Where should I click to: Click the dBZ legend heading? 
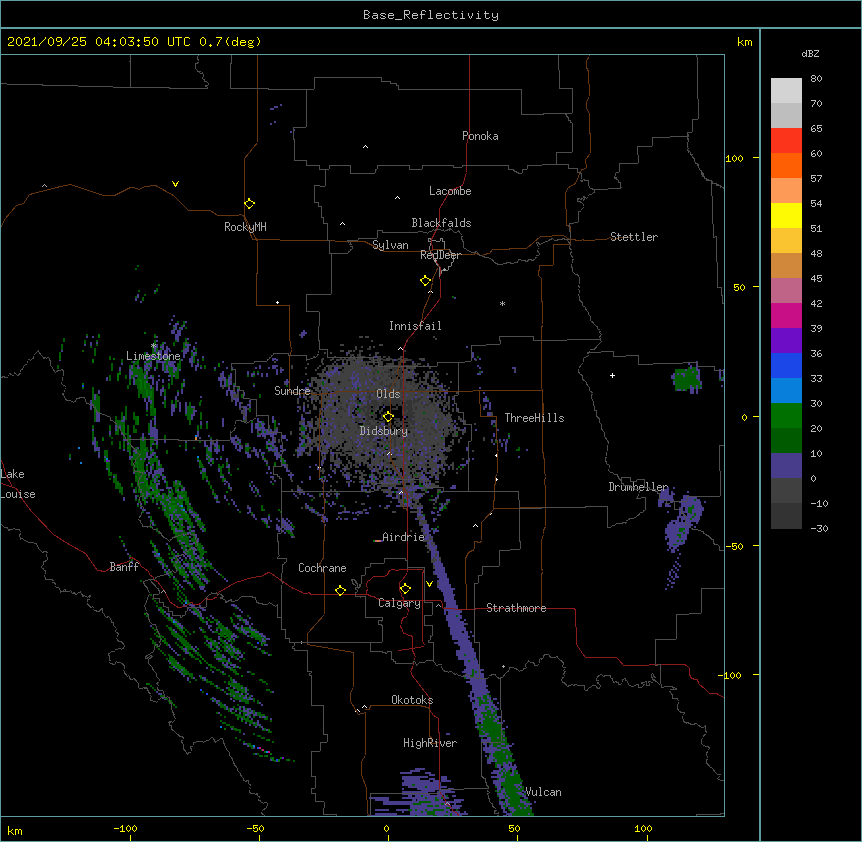tap(810, 53)
